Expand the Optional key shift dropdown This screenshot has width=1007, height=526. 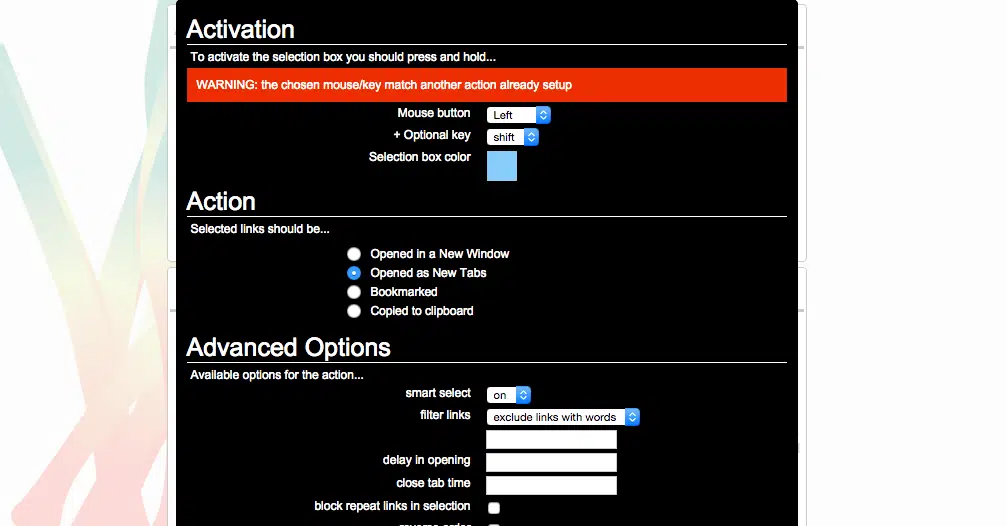[x=512, y=137]
